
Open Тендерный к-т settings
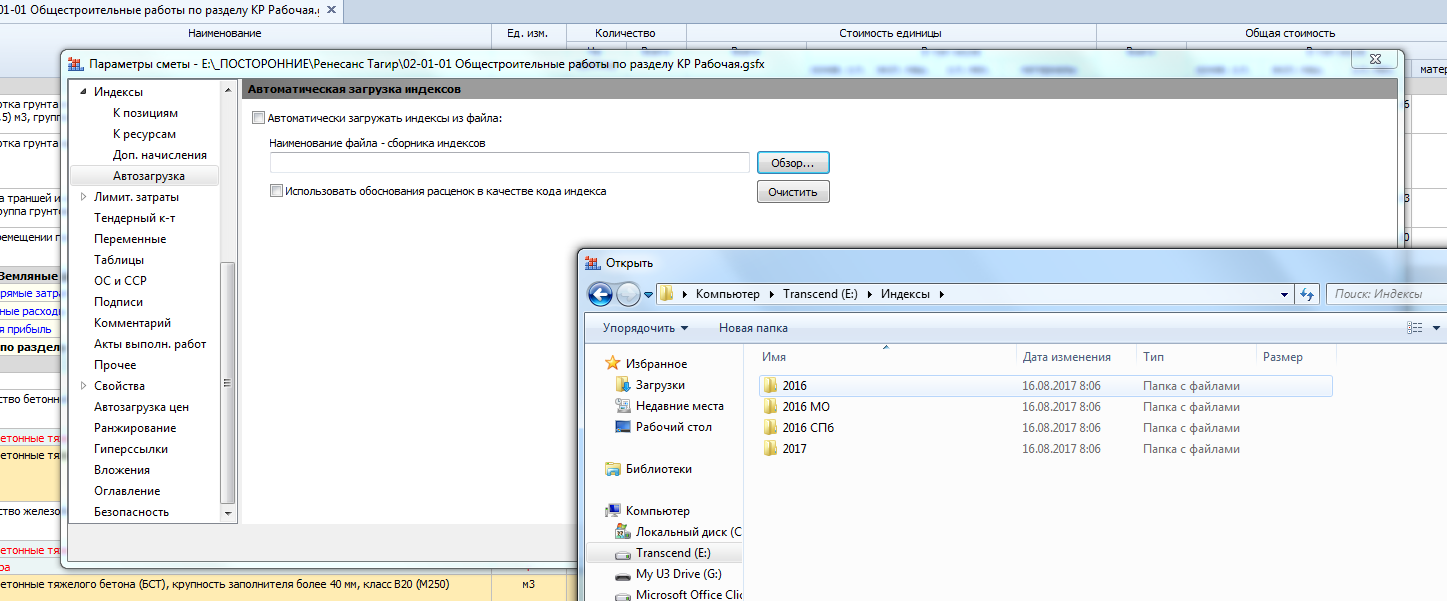[x=135, y=218]
